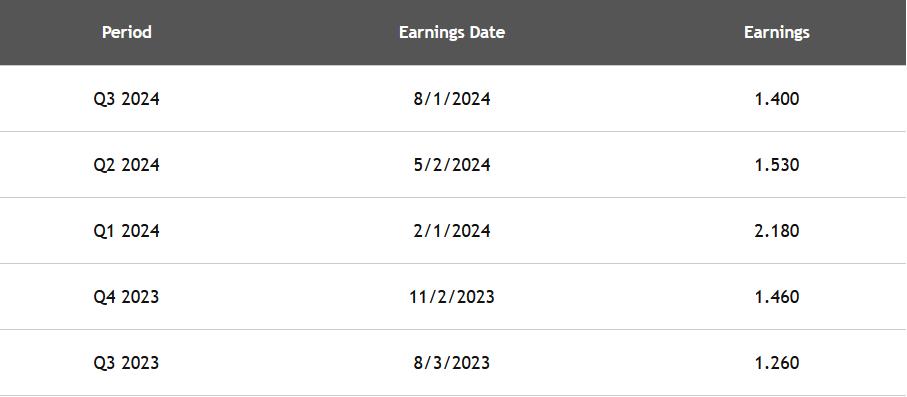
Task: Click the Earnings Date column header
Action: 452,32
